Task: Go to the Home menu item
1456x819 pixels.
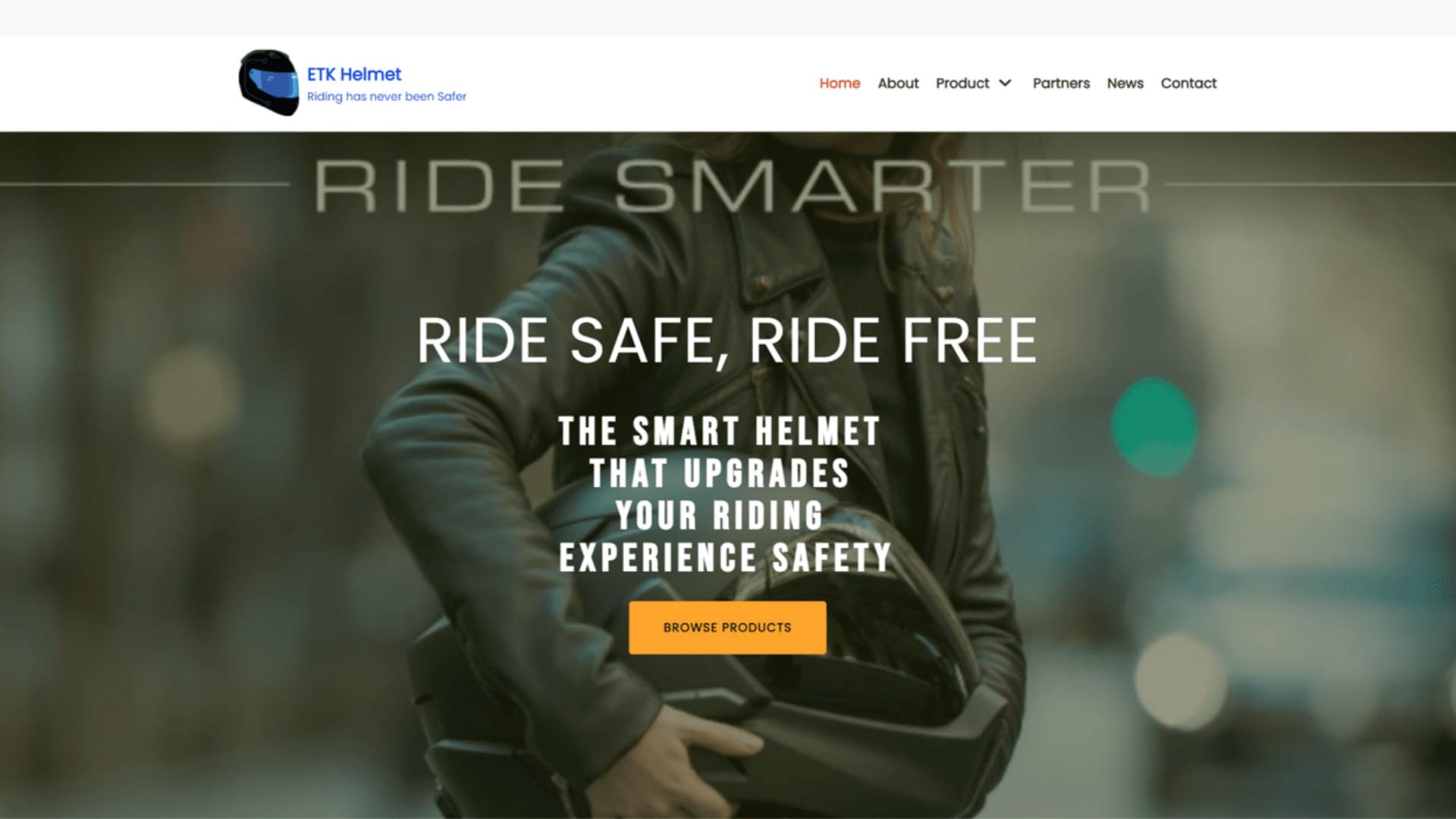Action: tap(839, 83)
